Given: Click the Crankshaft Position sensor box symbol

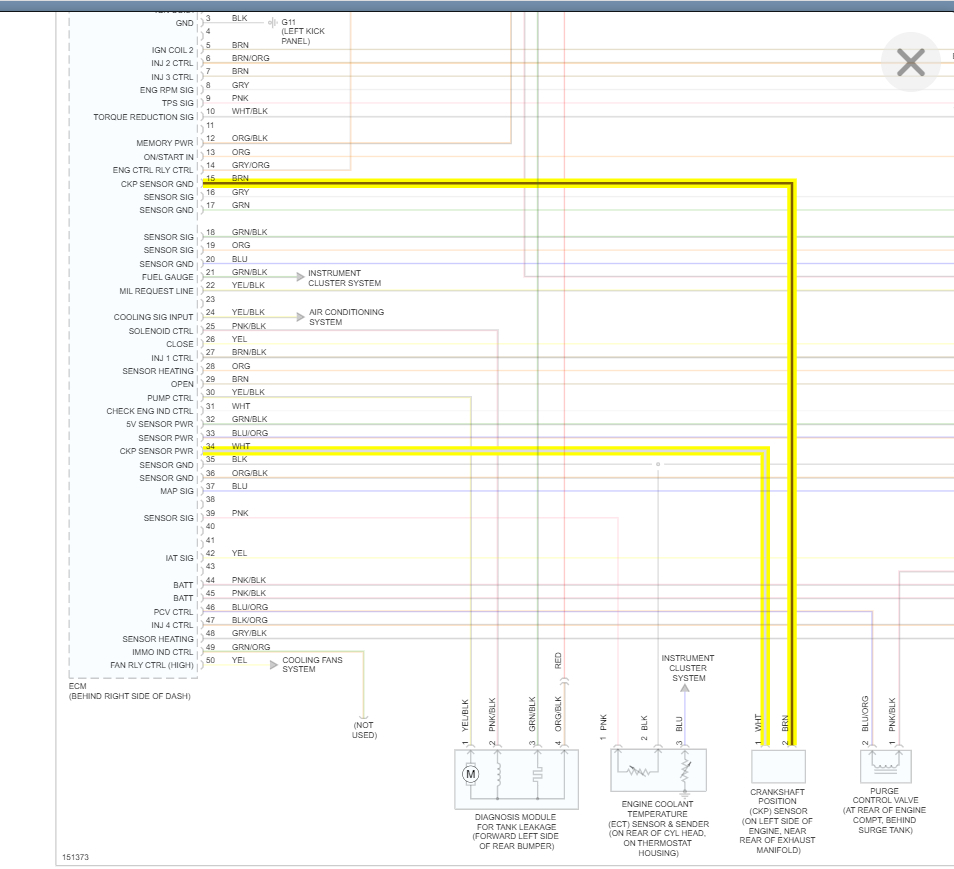Looking at the screenshot, I should (x=778, y=766).
